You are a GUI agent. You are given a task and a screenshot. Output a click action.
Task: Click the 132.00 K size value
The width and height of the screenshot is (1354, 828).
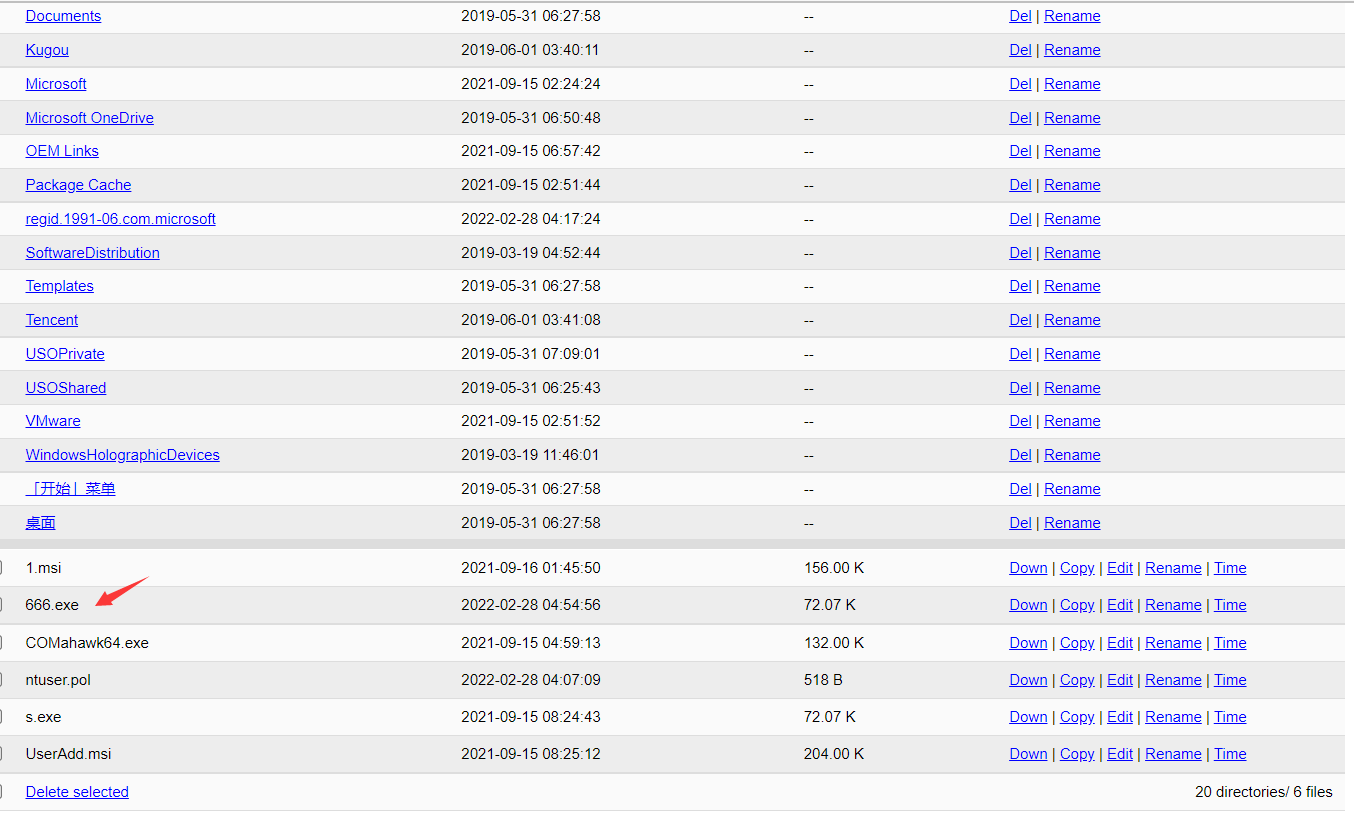(834, 643)
